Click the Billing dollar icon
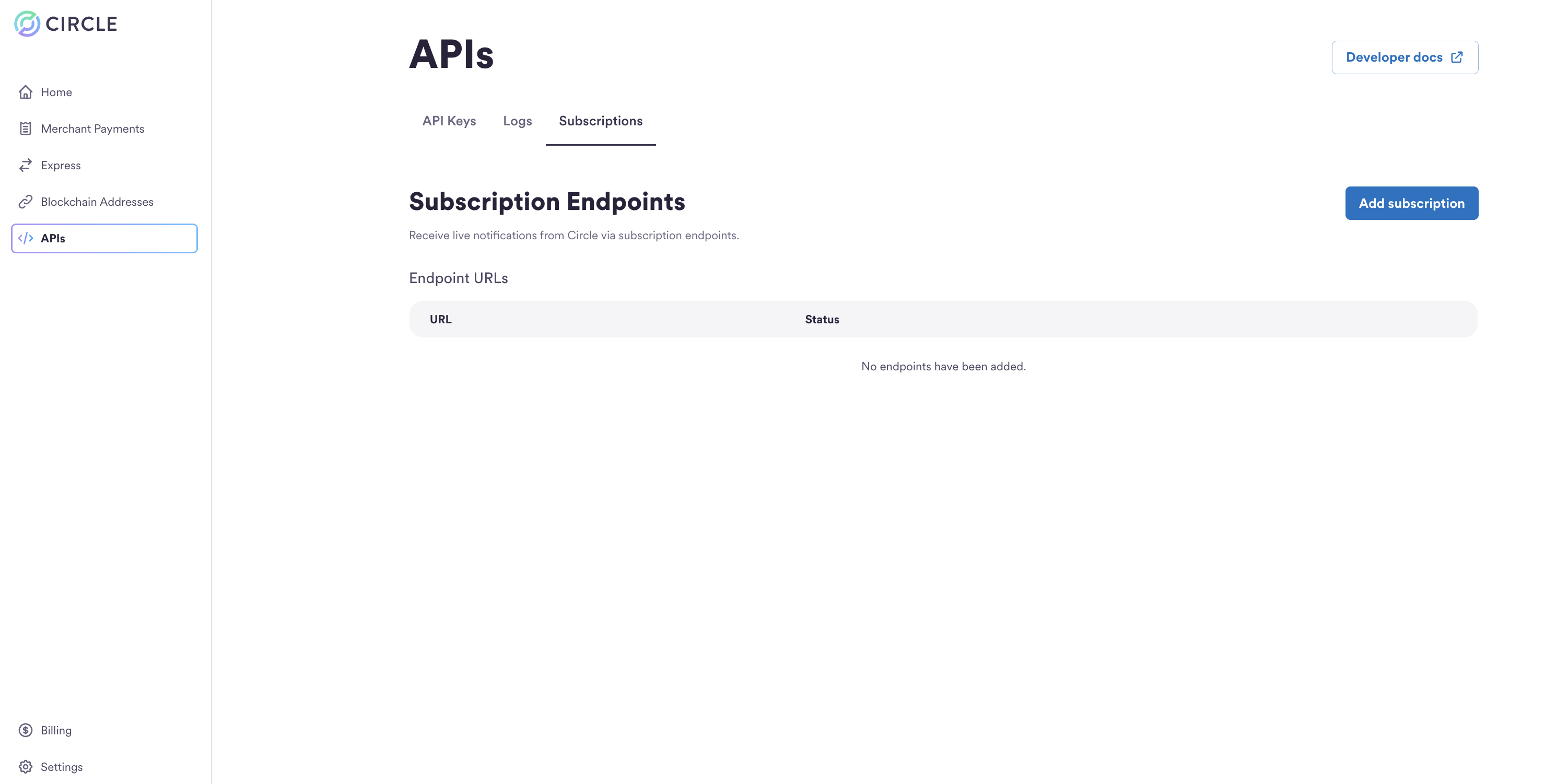The image size is (1568, 784). click(x=26, y=730)
